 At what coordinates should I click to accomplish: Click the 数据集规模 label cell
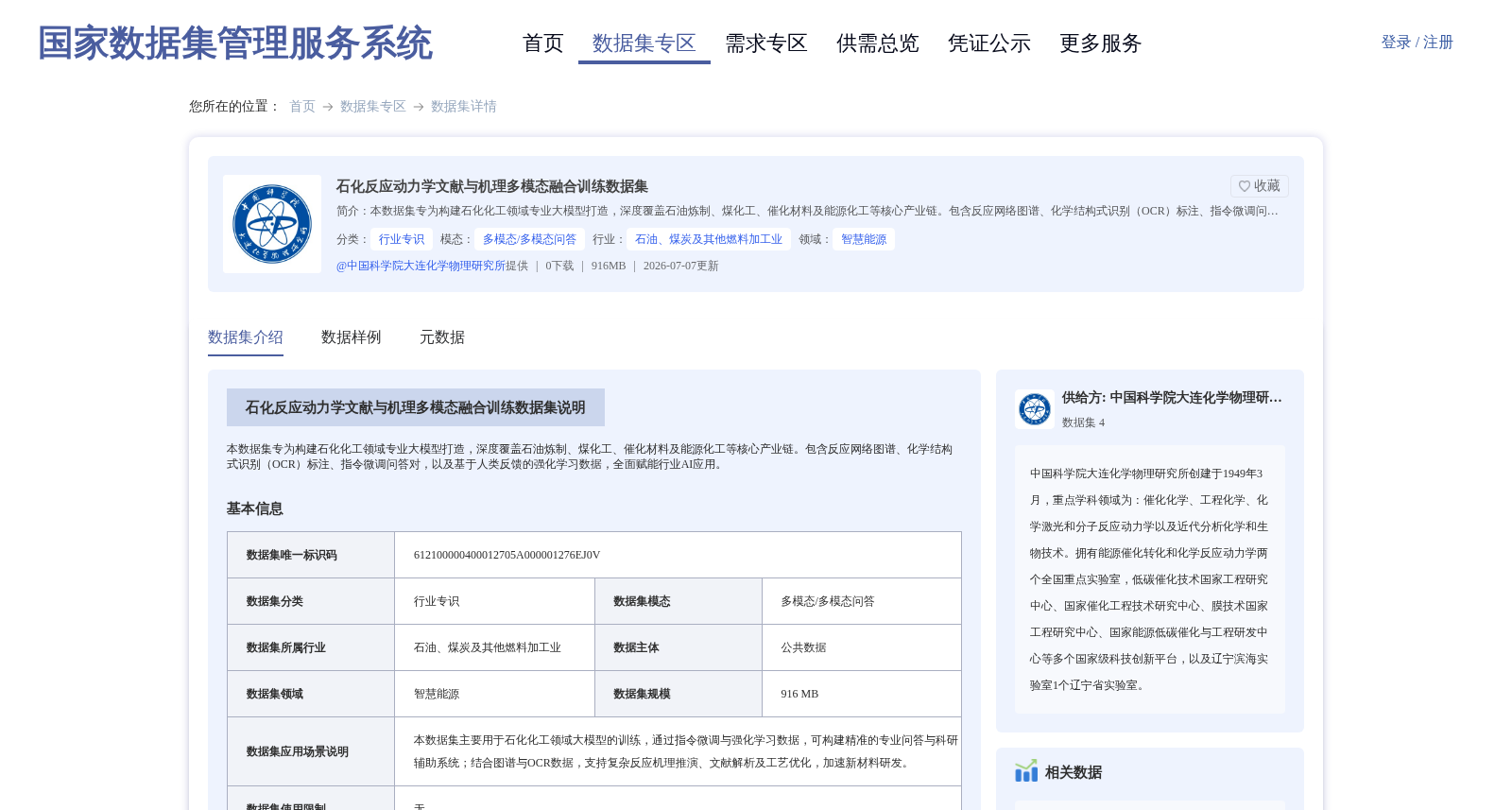679,694
